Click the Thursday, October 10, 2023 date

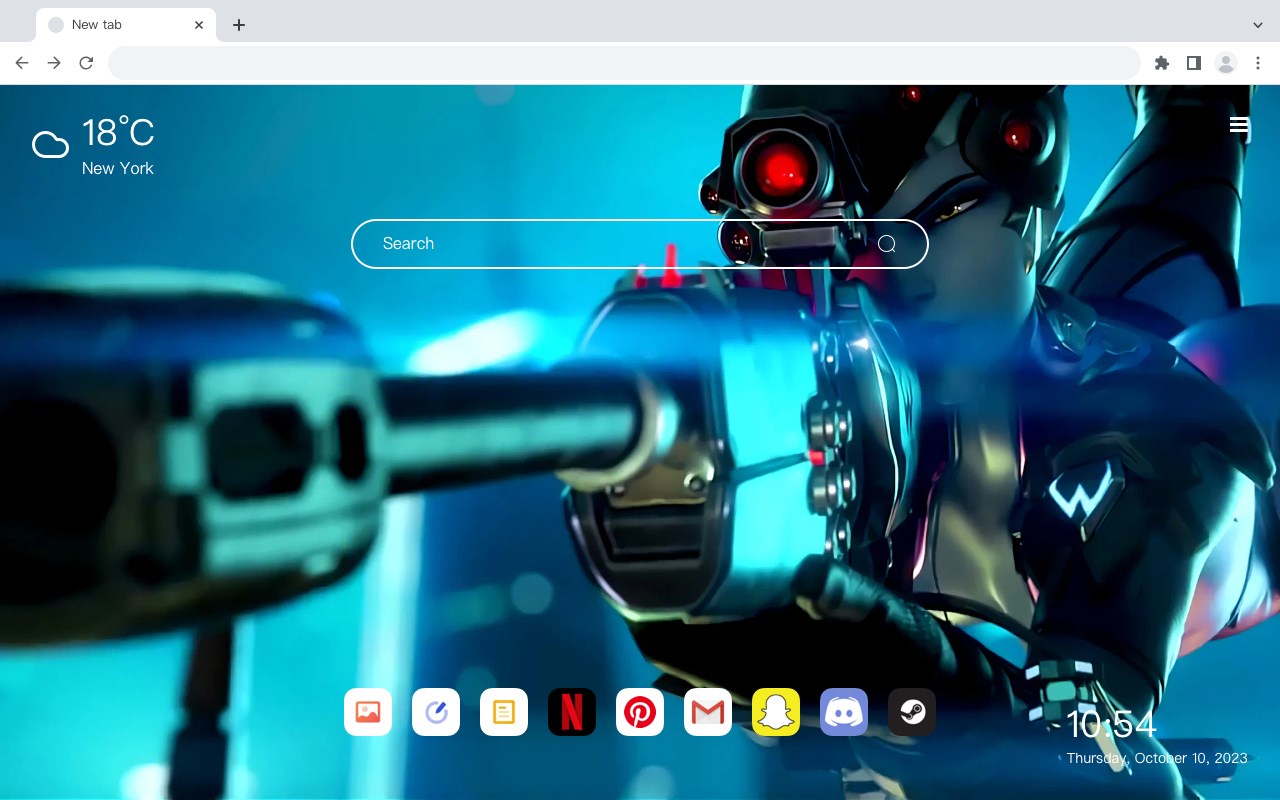coord(1157,758)
